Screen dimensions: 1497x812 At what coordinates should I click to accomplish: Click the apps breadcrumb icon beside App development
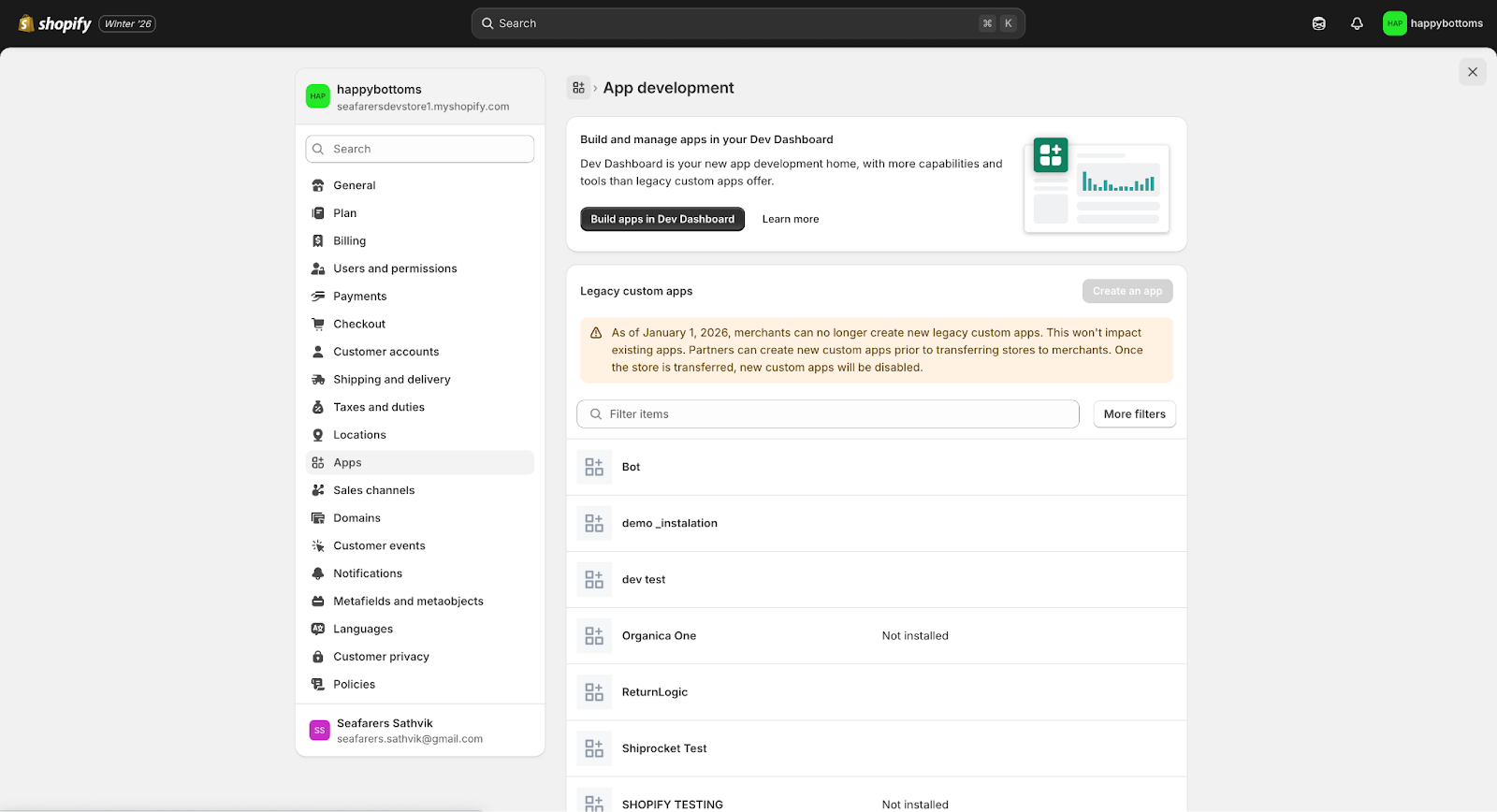point(579,88)
